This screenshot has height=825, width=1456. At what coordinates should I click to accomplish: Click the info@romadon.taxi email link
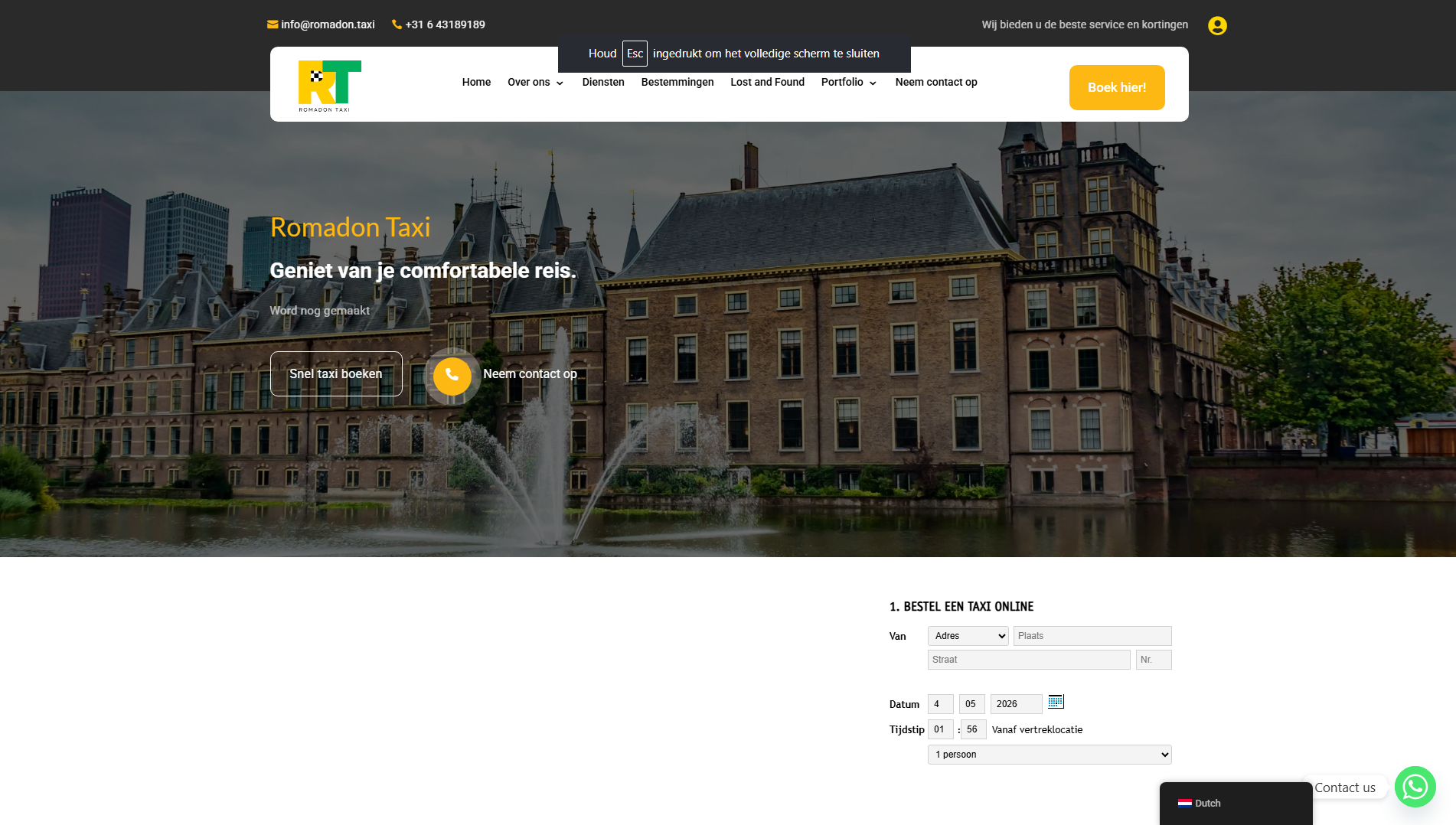point(328,24)
